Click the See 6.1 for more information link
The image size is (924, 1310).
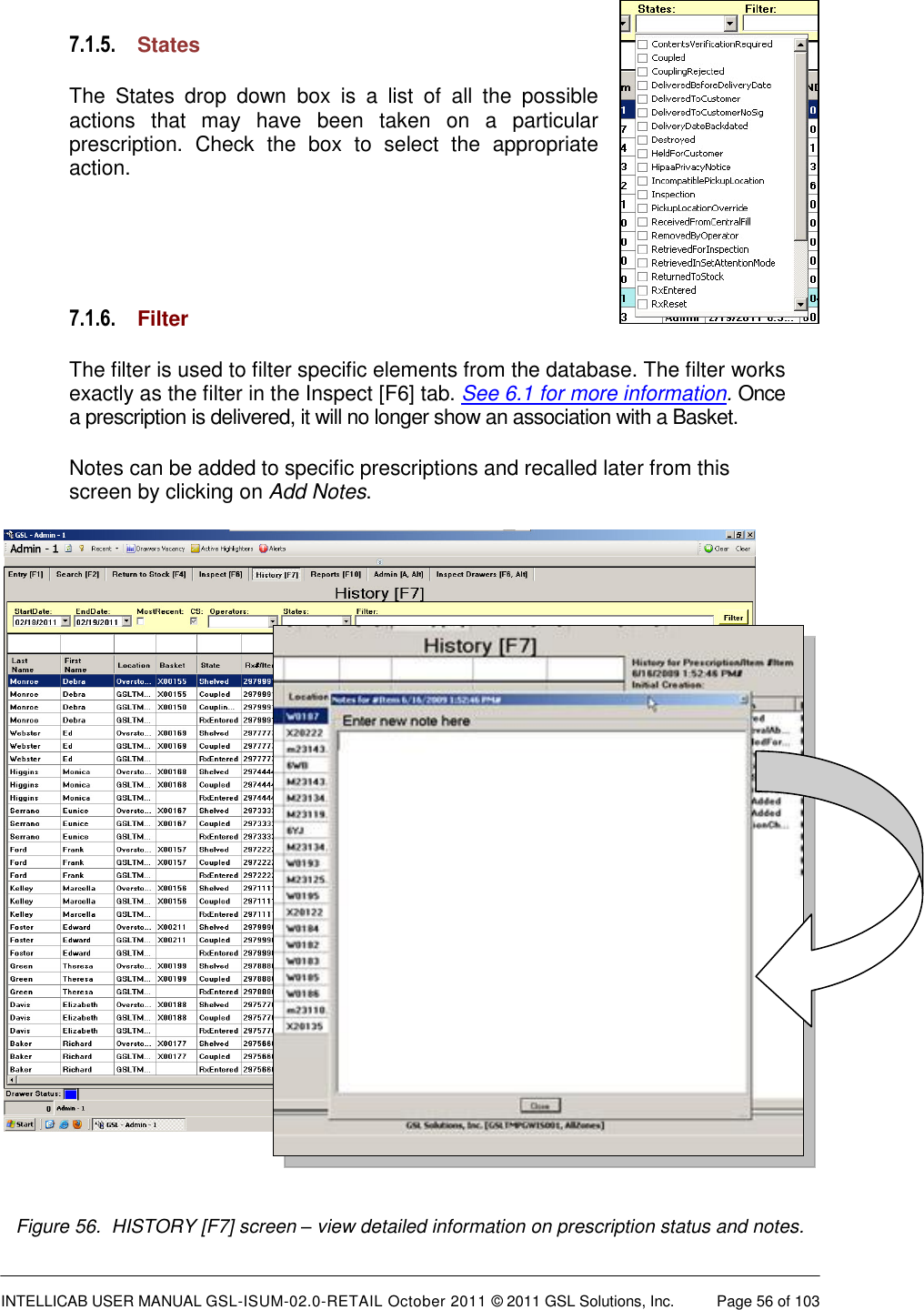[x=589, y=393]
